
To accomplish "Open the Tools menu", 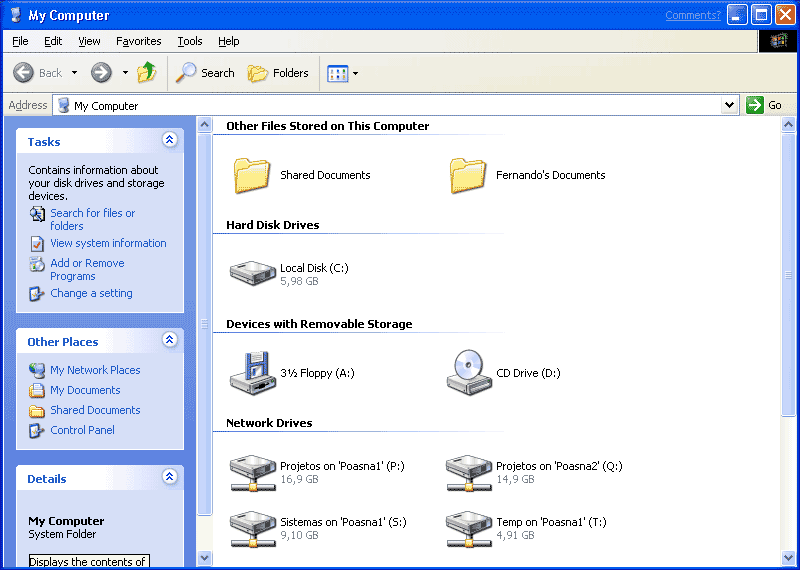I will (x=190, y=41).
